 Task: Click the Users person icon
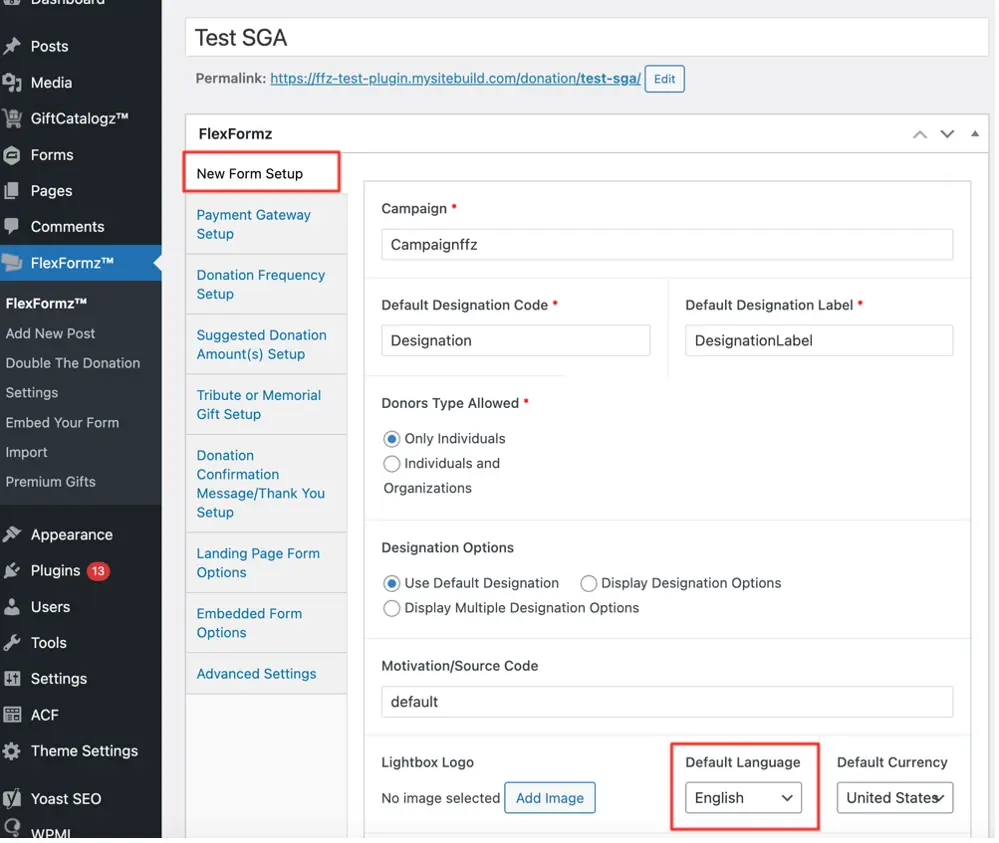pos(12,607)
